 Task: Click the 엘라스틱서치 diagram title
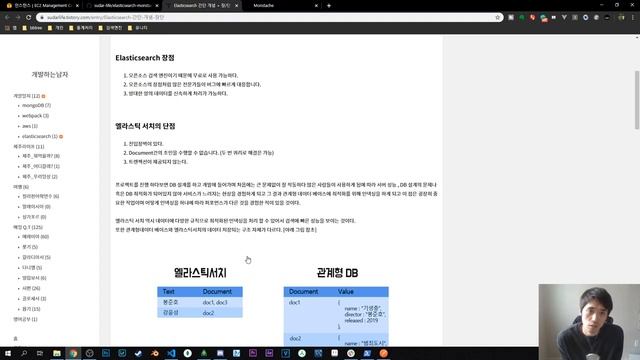[x=200, y=273]
